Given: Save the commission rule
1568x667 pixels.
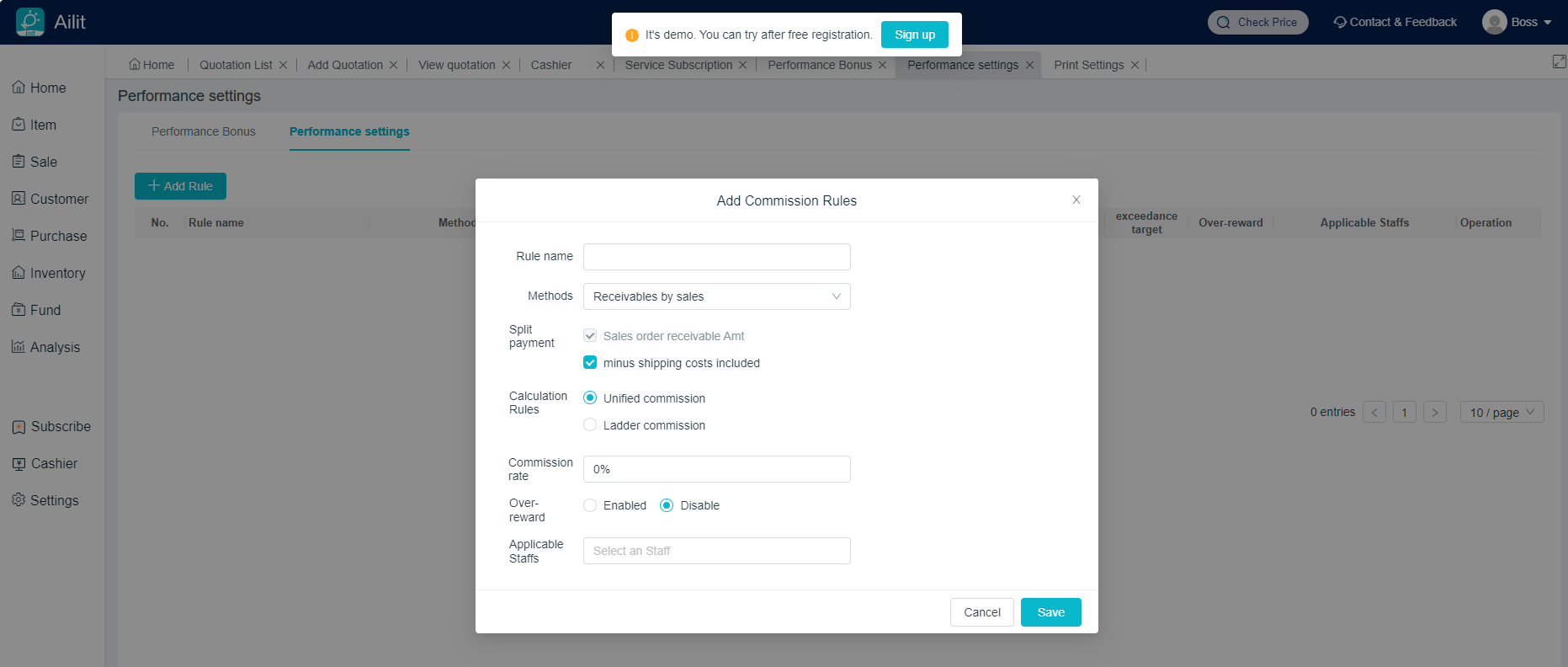Looking at the screenshot, I should [x=1050, y=612].
